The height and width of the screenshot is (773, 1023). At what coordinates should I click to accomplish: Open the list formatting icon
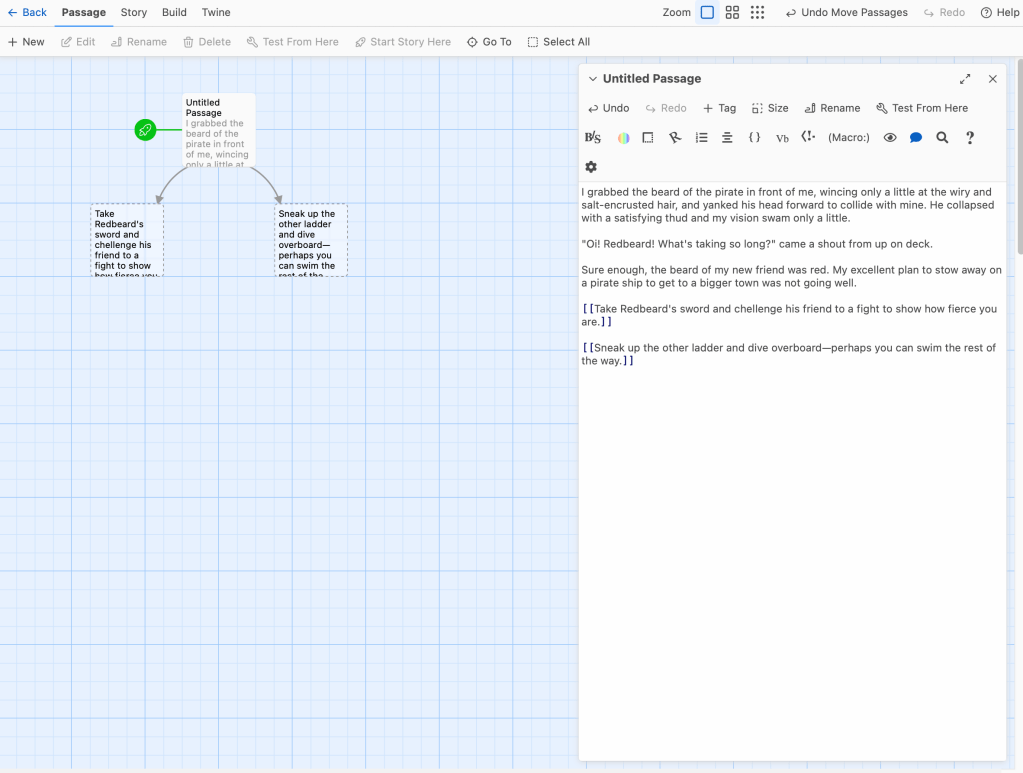[x=701, y=138]
